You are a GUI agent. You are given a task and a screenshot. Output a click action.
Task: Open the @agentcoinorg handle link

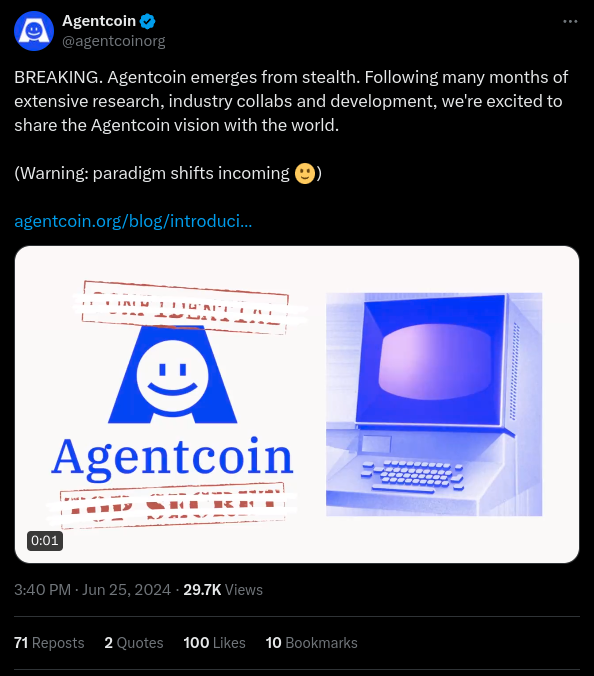click(x=114, y=41)
